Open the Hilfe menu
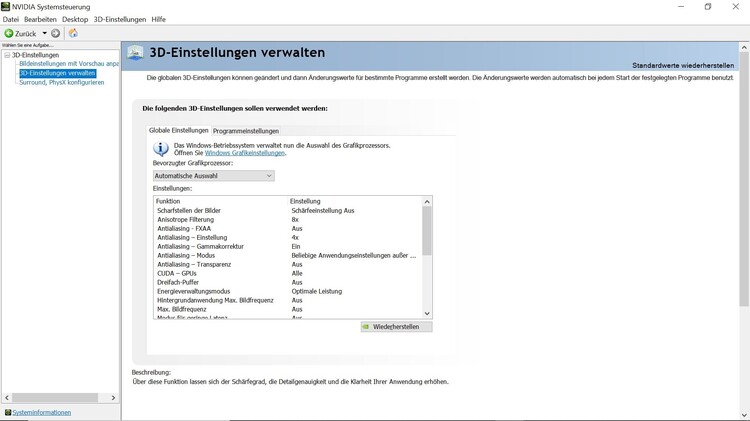Screen dimensions: 750x421 [x=158, y=20]
